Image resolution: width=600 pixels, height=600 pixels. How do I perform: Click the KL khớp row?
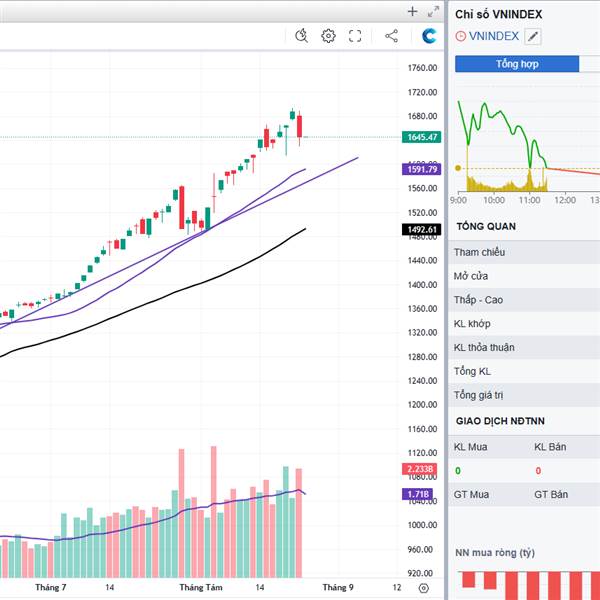click(524, 324)
